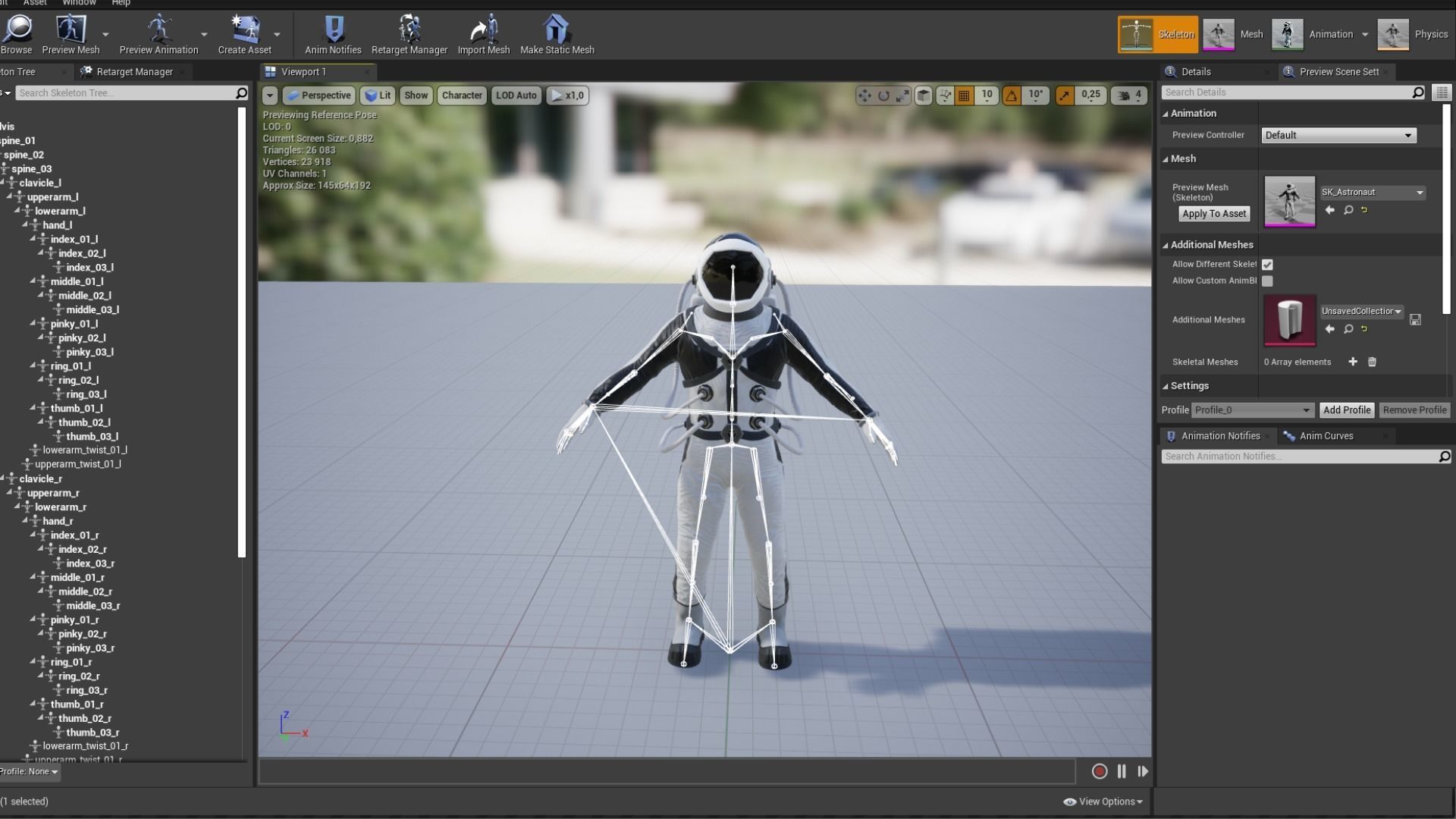This screenshot has width=1456, height=819.
Task: Toggle grid snapping icon in viewport
Action: click(x=964, y=96)
